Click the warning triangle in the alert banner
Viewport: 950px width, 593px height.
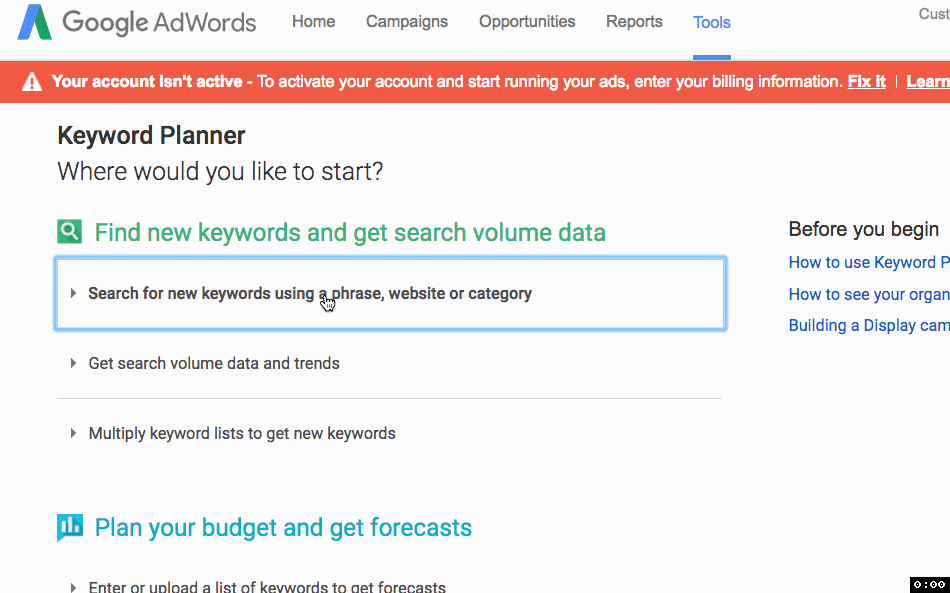tap(31, 80)
